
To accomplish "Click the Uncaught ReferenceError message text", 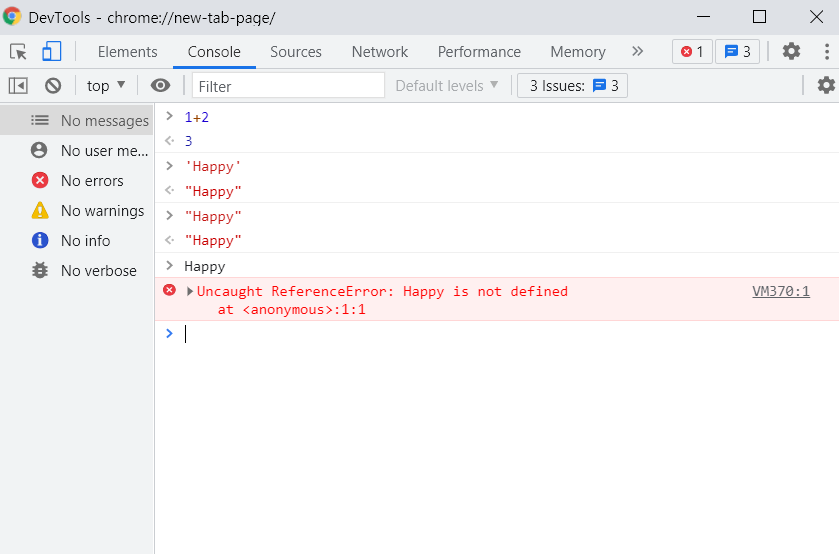I will click(x=382, y=292).
